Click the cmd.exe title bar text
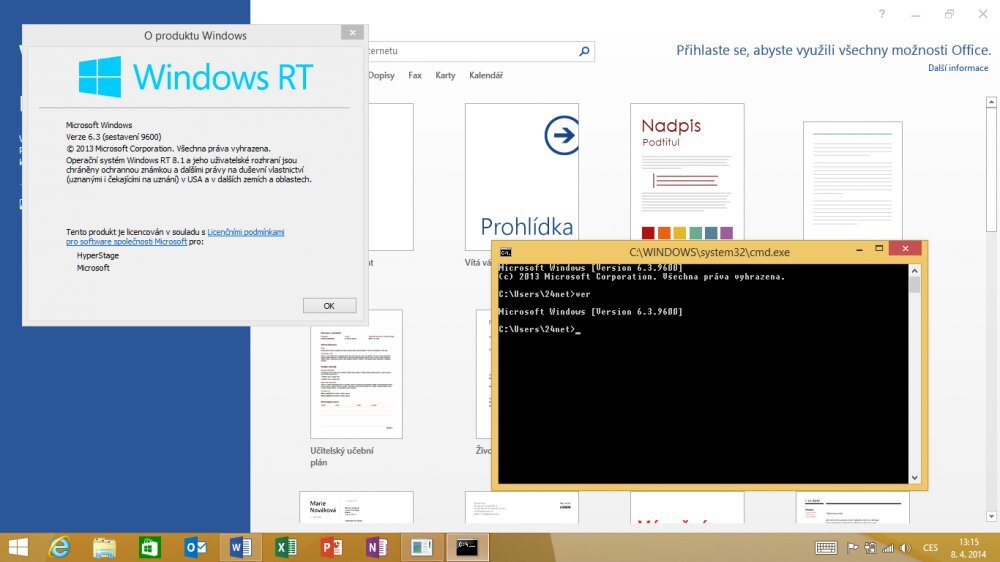Viewport: 1000px width, 562px height. (709, 253)
